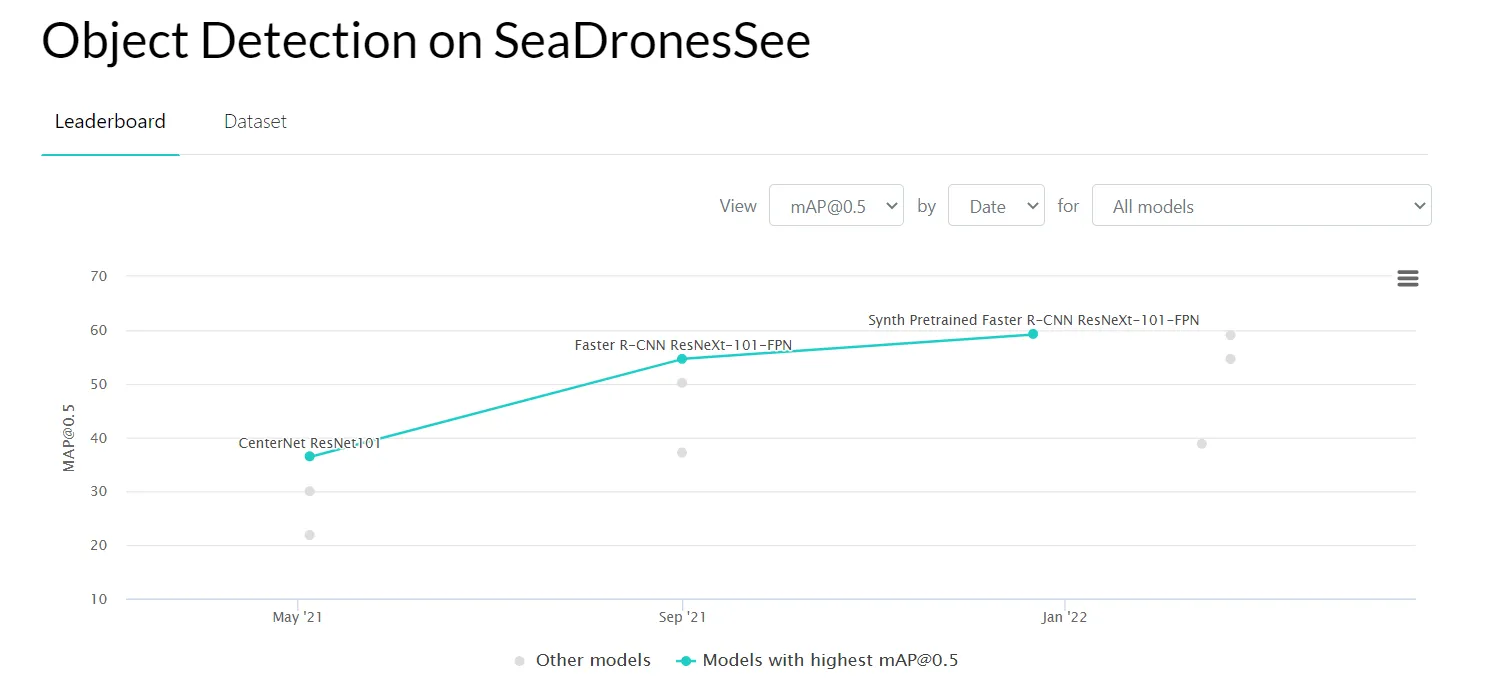This screenshot has width=1485, height=694.
Task: Select the Synth Pretrained Faster R-CNN teal point
Action: click(1033, 334)
